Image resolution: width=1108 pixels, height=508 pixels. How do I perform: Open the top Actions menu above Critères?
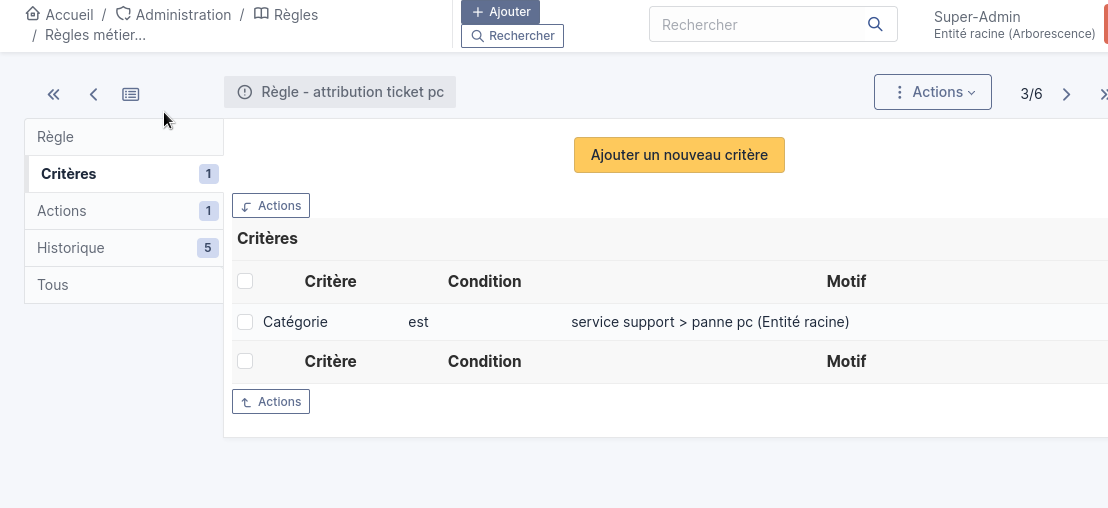(x=271, y=206)
